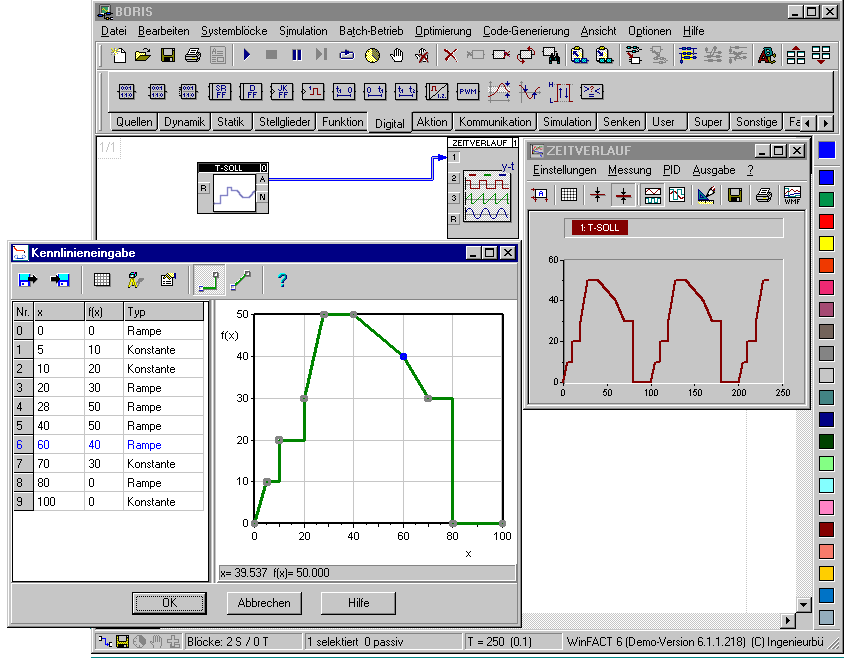Switch to the Kommunikation tab
844x658 pixels.
495,122
